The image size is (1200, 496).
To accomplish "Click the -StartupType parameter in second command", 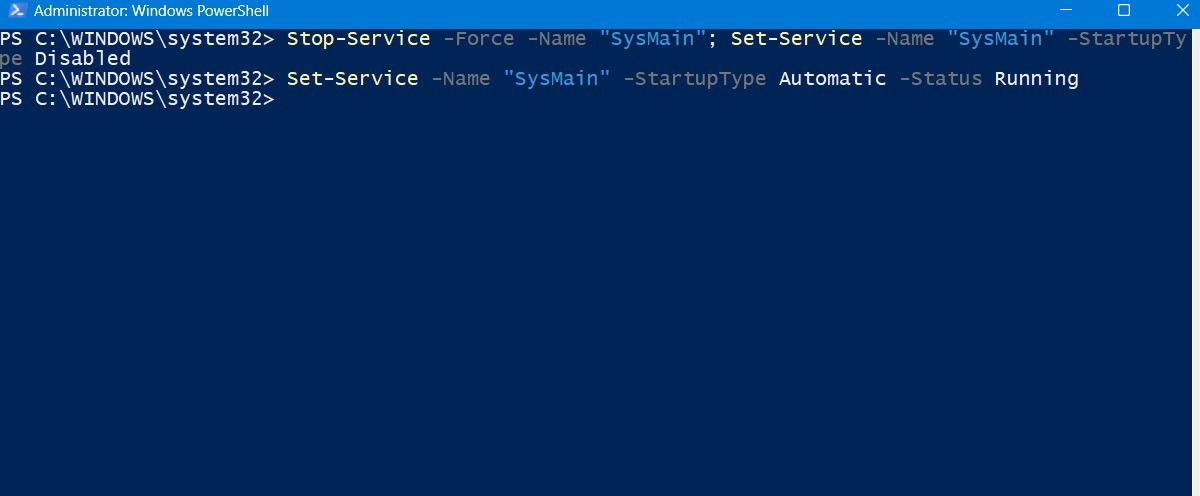I will tap(694, 79).
